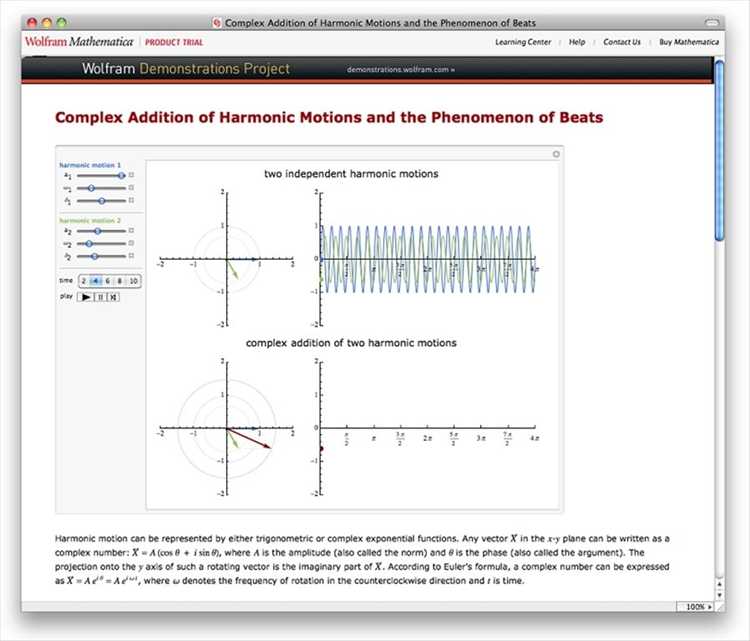
Task: Click the PRODUCT TRIAL label
Action: [174, 42]
